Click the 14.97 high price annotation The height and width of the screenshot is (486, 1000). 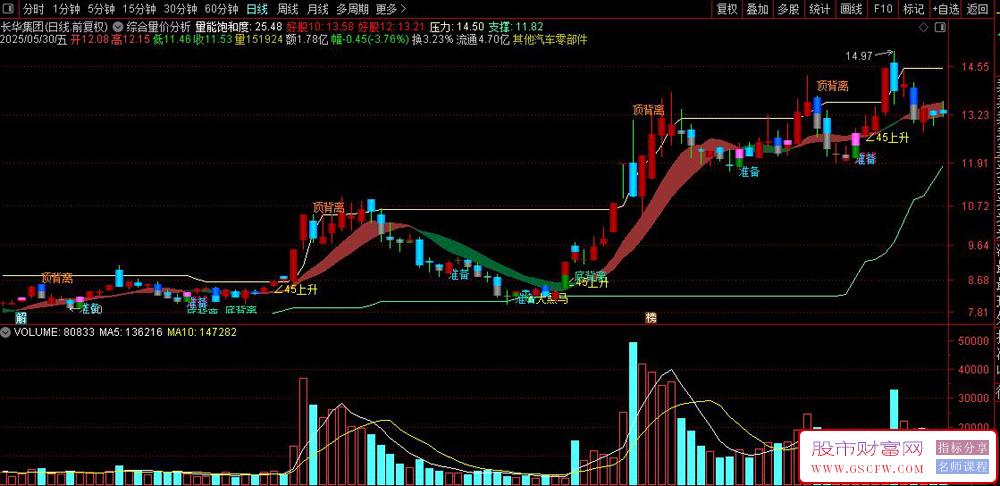[x=859, y=56]
